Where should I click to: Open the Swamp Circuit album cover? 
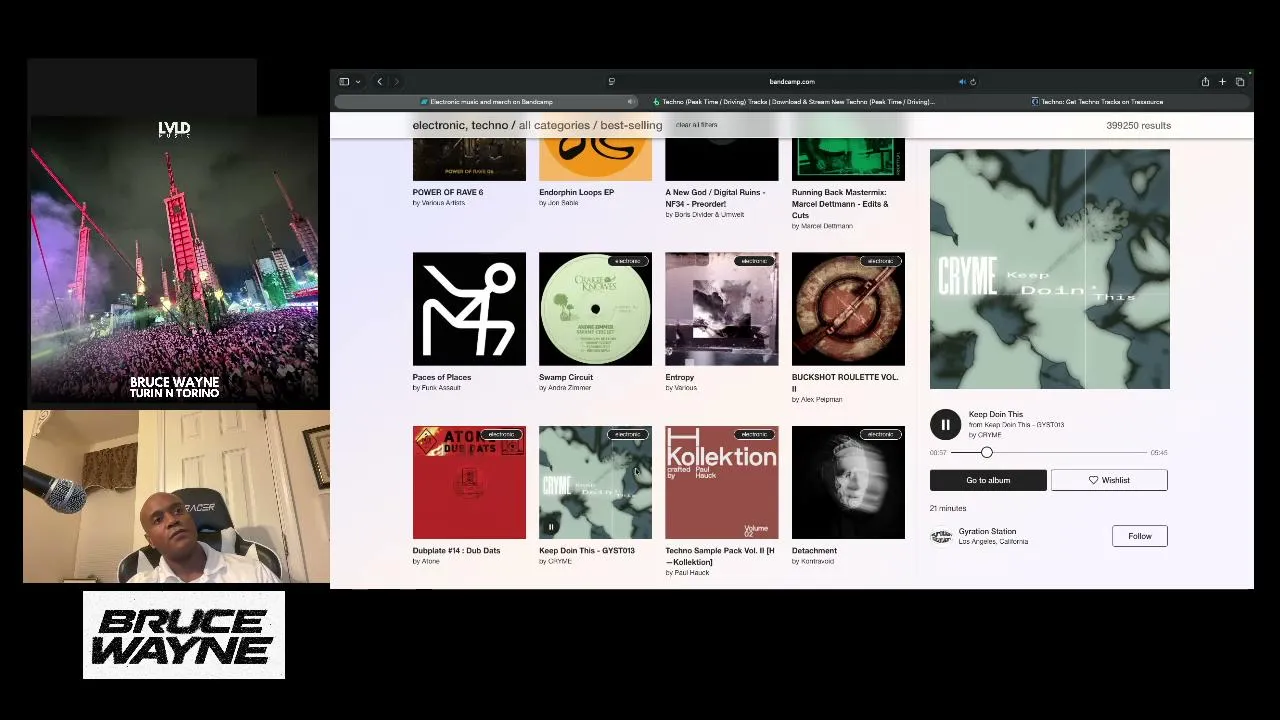point(595,309)
